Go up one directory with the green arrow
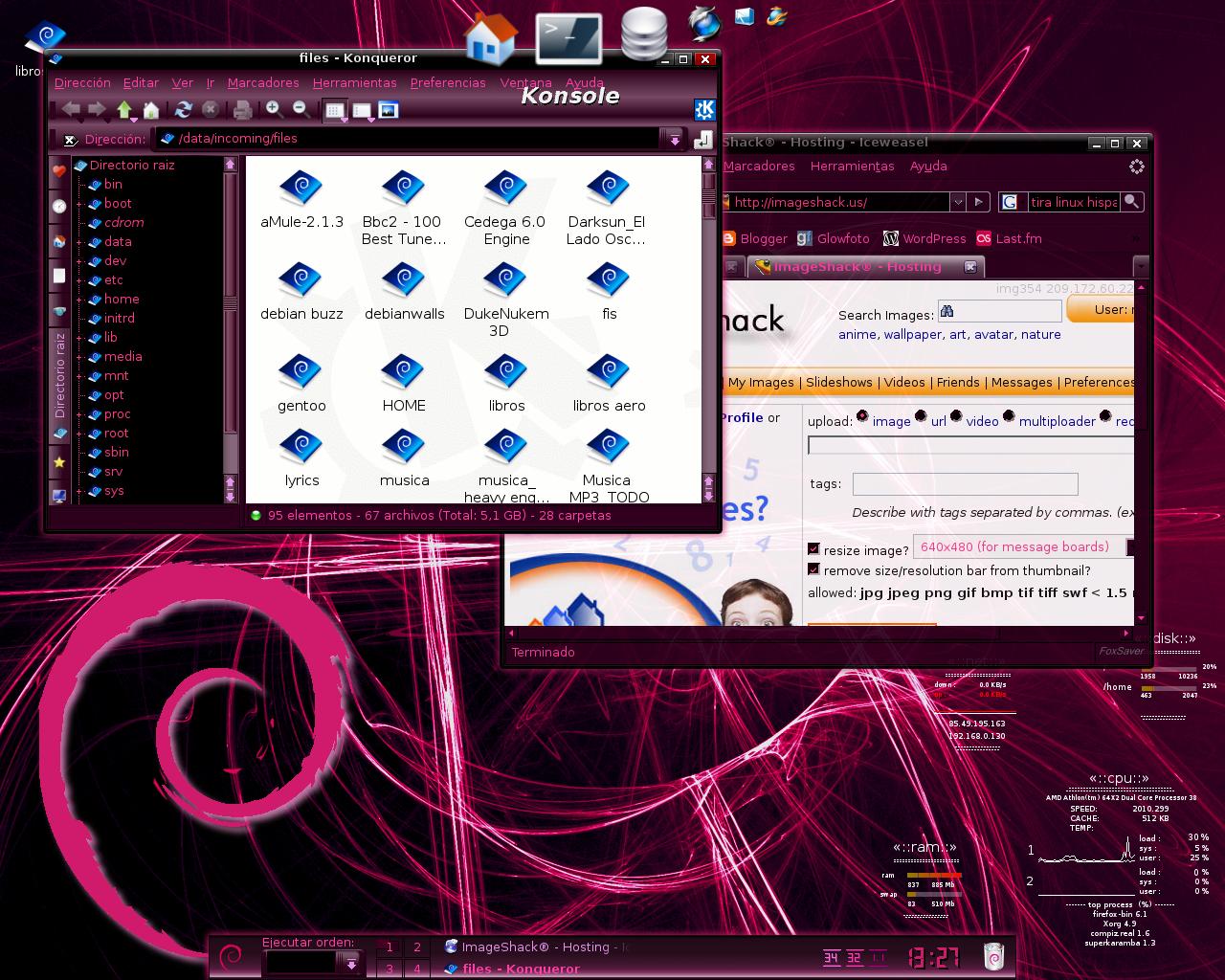Screen dimensions: 1225x980 point(124,110)
